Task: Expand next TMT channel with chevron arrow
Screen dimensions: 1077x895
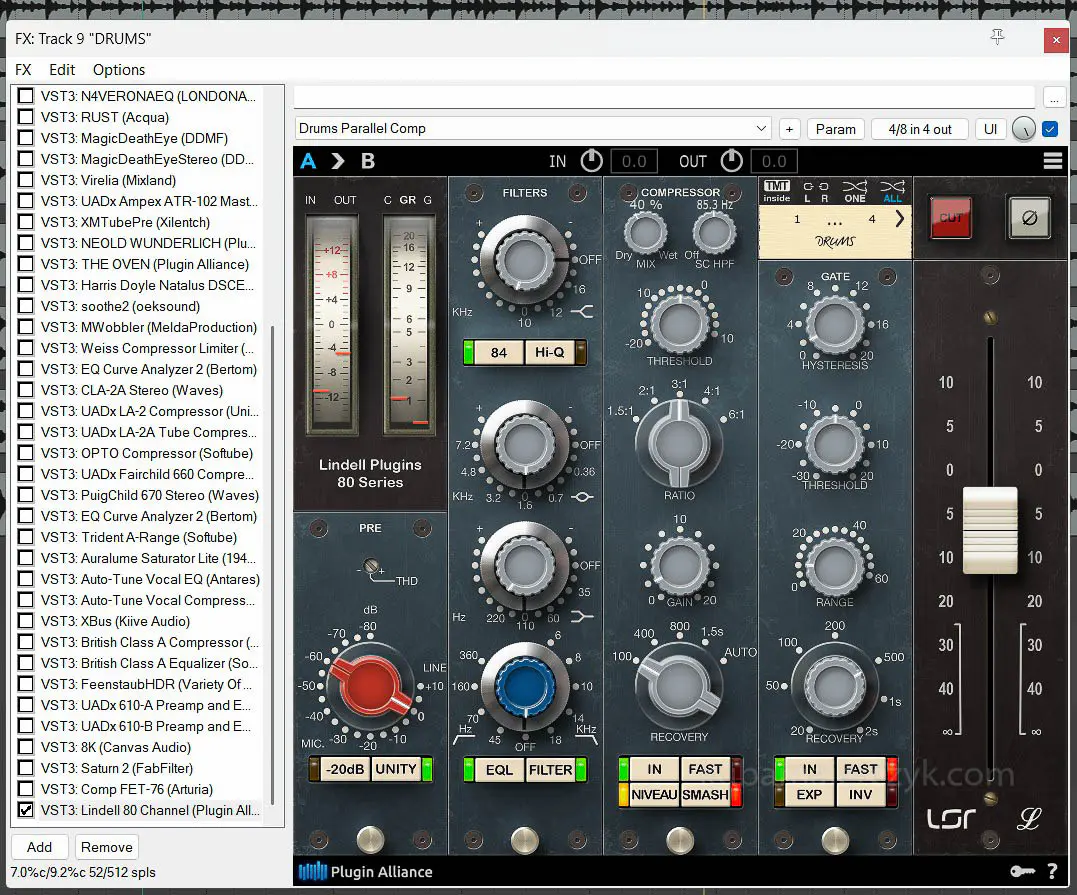Action: coord(899,219)
